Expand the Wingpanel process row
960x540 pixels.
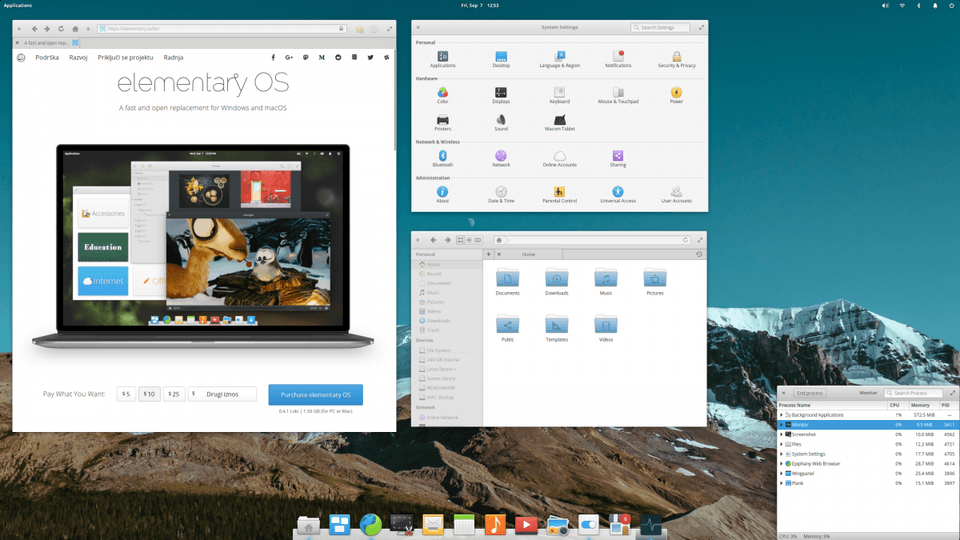click(781, 473)
